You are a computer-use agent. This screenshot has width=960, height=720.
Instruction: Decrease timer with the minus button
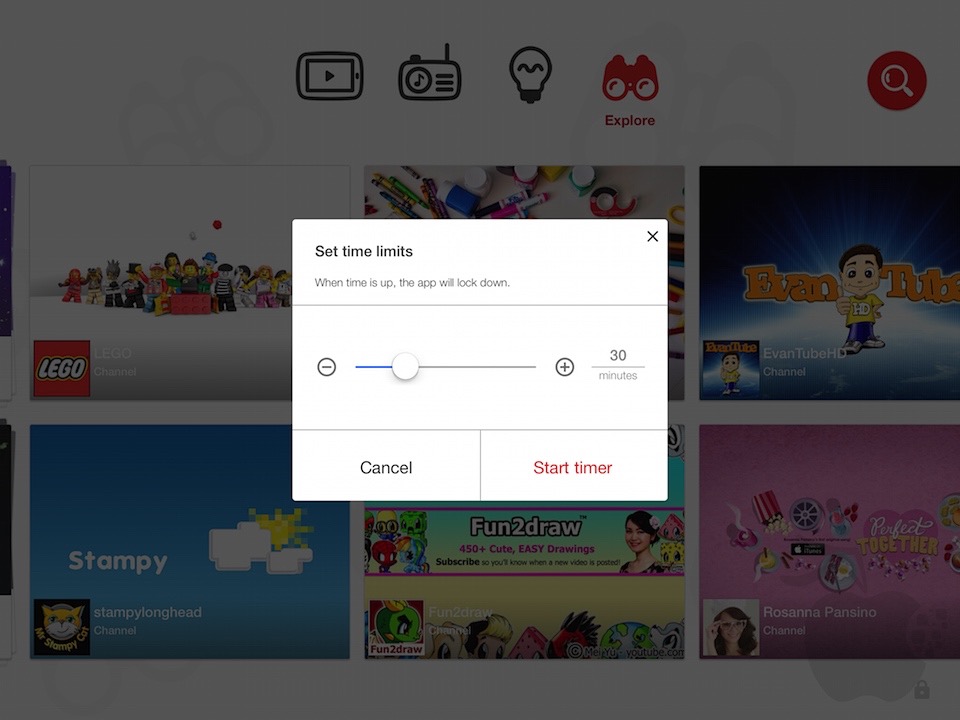327,367
